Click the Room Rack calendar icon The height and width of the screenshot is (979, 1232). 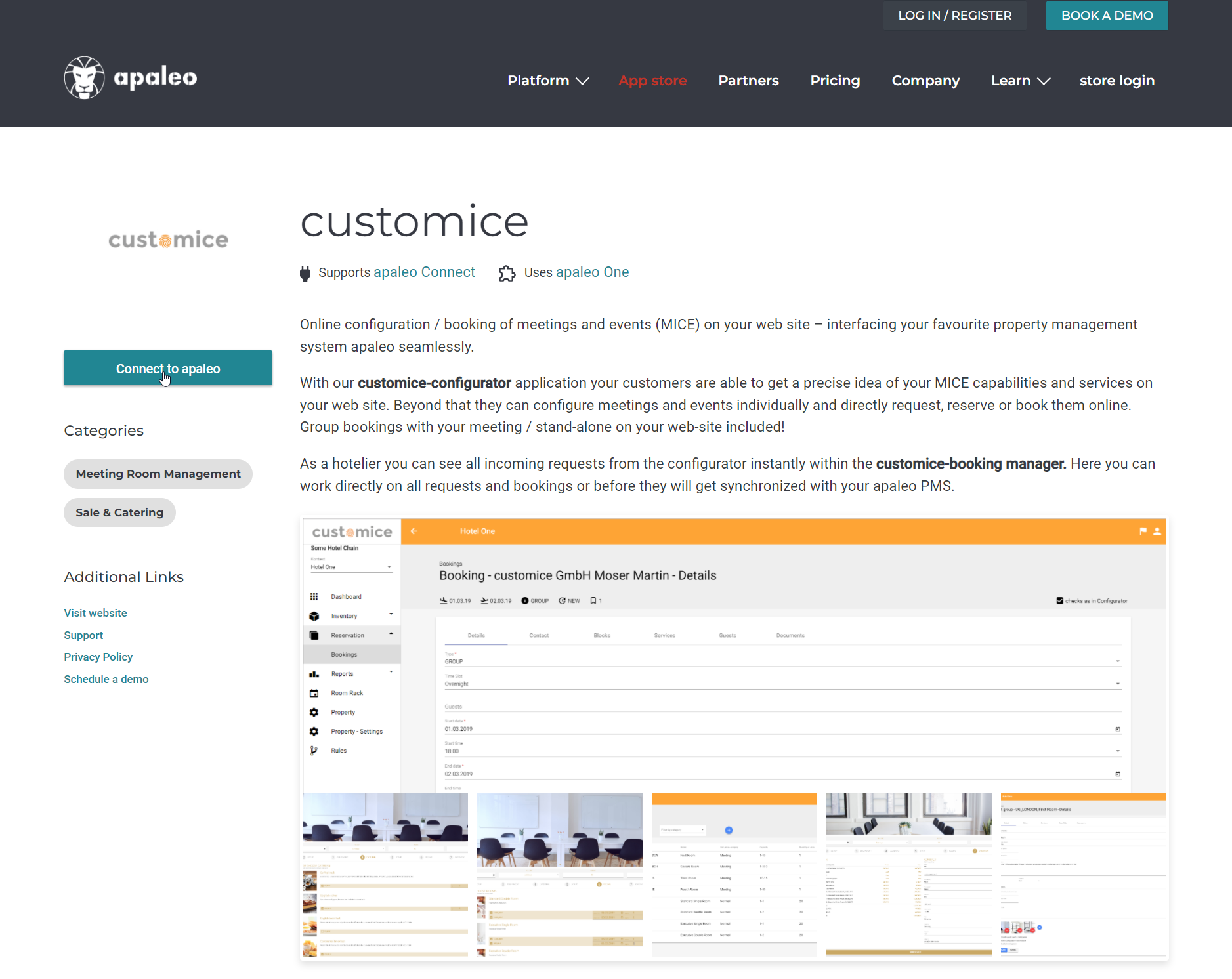pyautogui.click(x=314, y=693)
